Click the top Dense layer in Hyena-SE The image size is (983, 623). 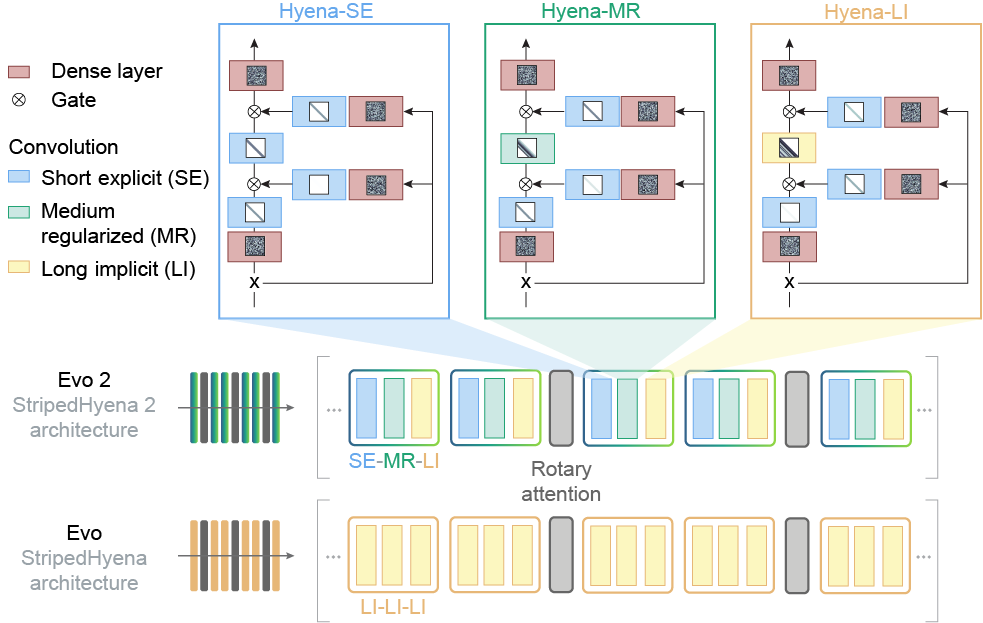click(256, 74)
